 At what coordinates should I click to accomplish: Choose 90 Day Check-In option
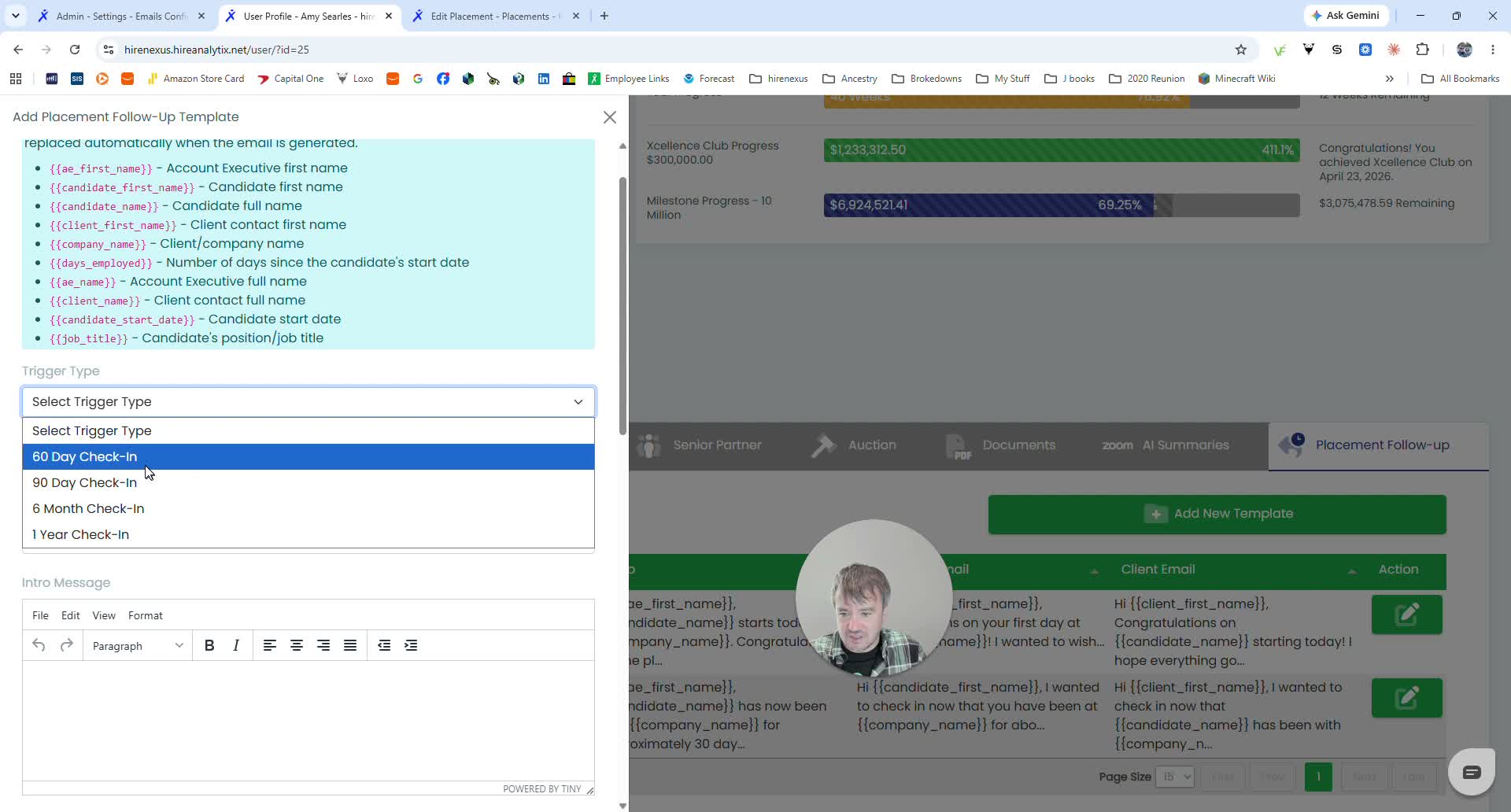[308, 482]
